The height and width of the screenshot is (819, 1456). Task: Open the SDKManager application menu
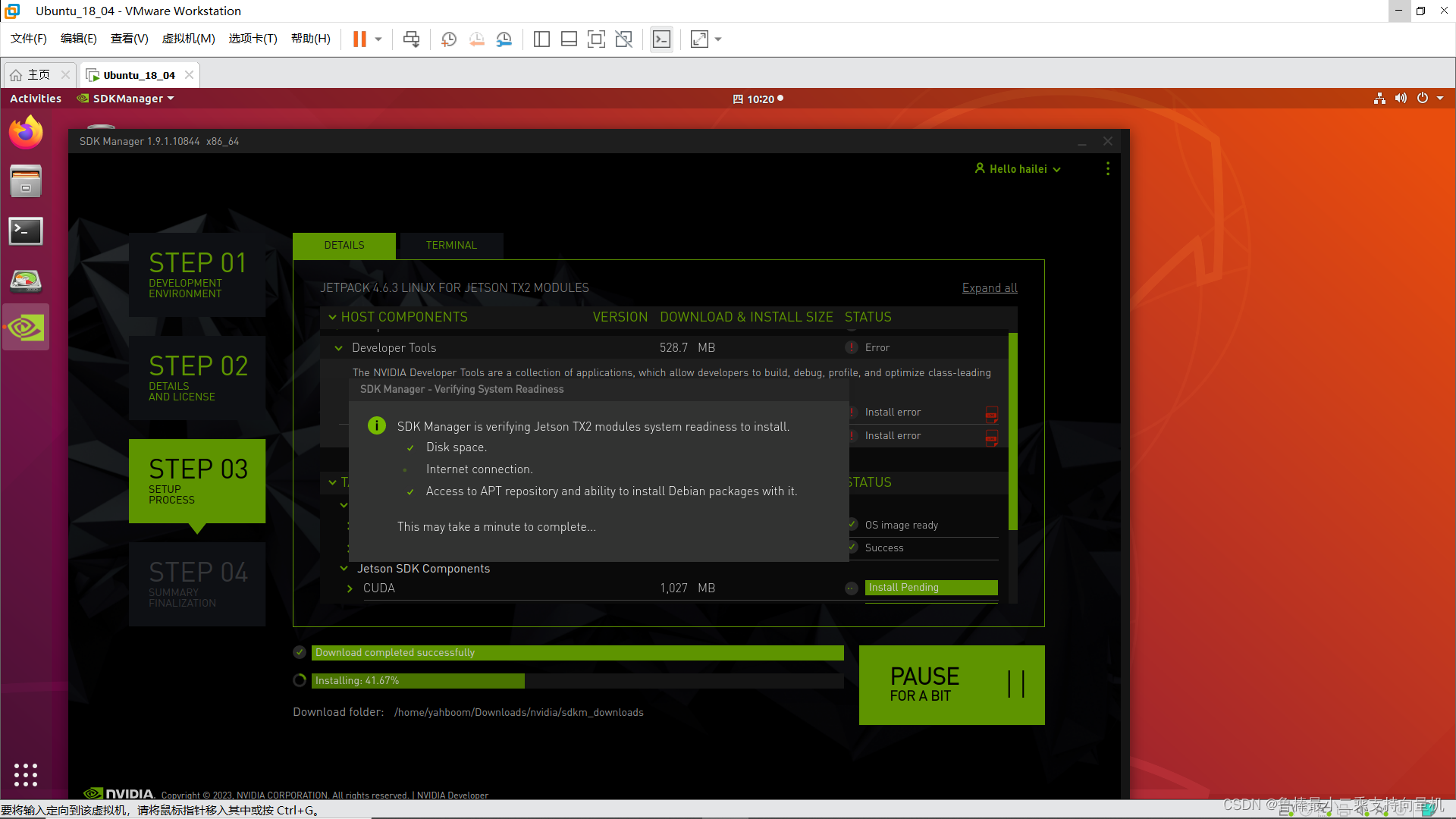[126, 99]
